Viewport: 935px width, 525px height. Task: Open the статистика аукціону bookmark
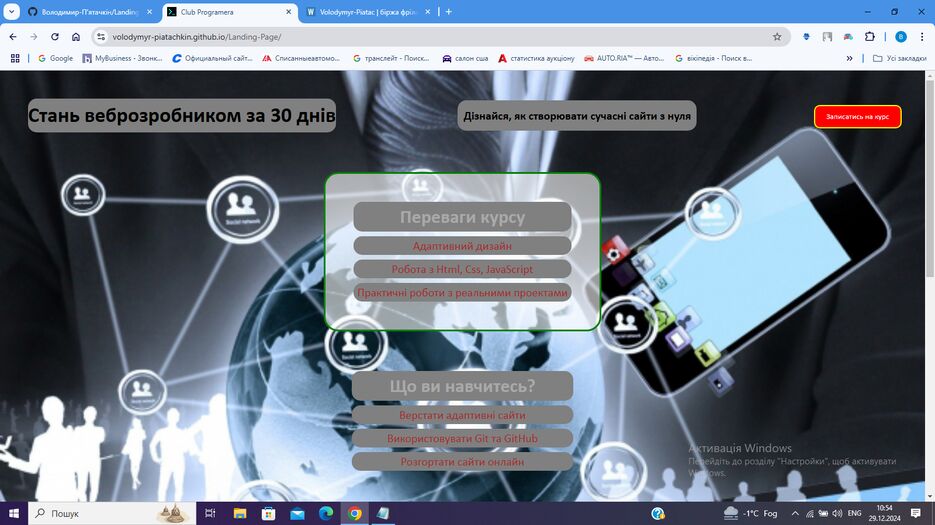(536, 58)
